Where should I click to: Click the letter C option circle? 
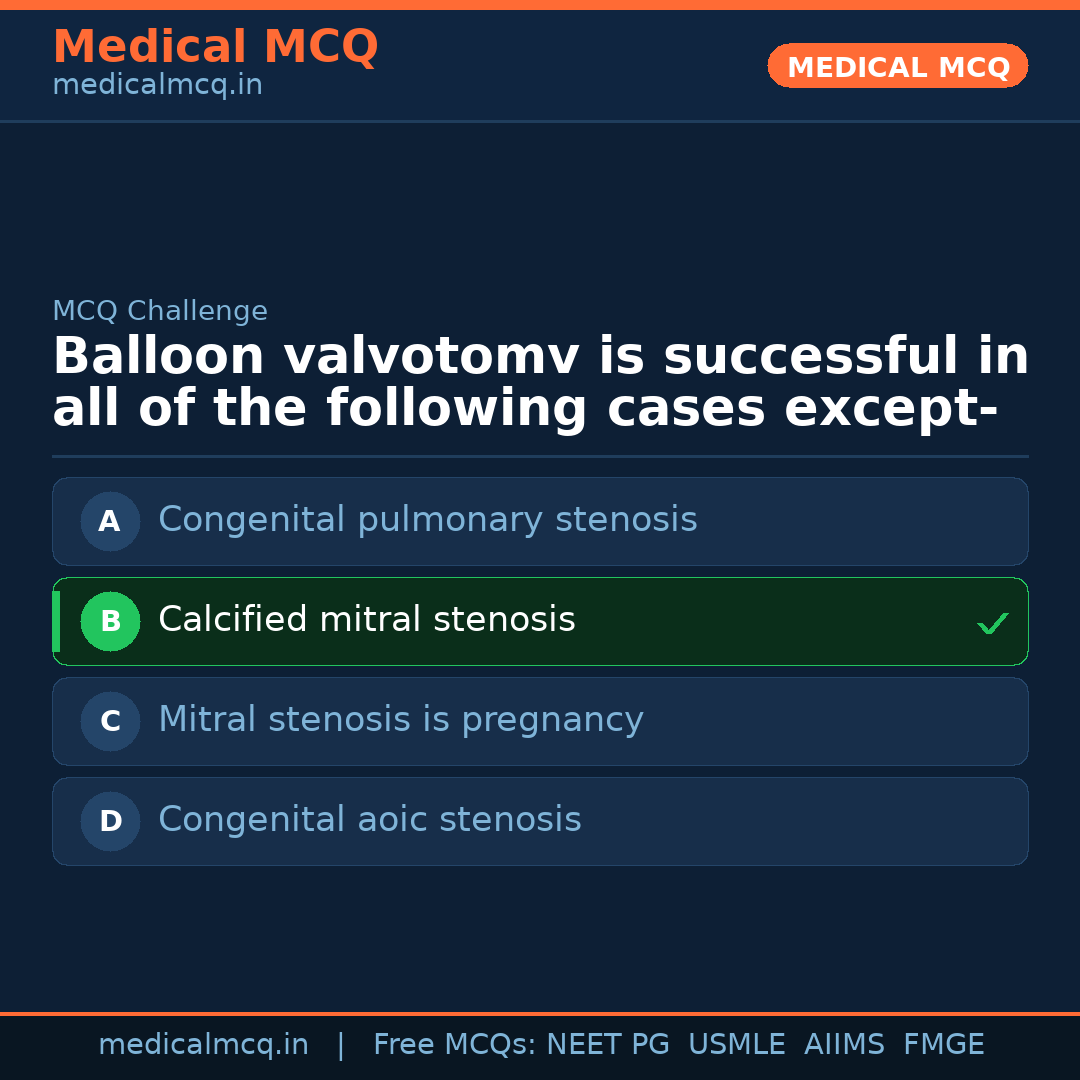pos(110,721)
